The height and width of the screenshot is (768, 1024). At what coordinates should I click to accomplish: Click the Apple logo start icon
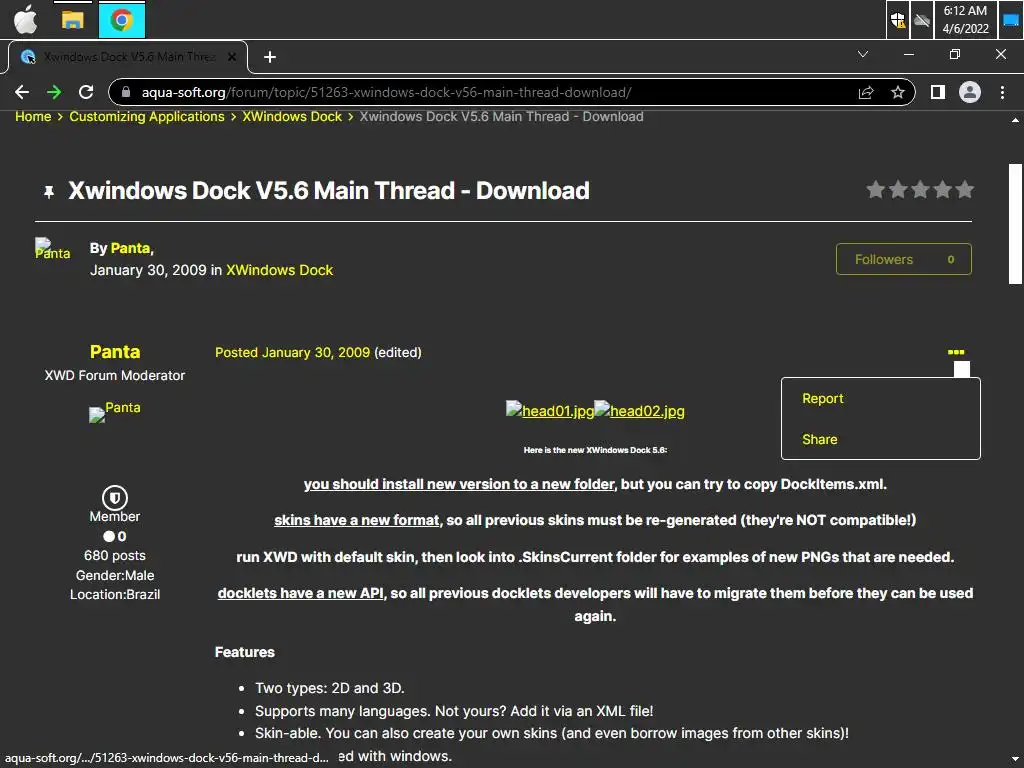(25, 19)
